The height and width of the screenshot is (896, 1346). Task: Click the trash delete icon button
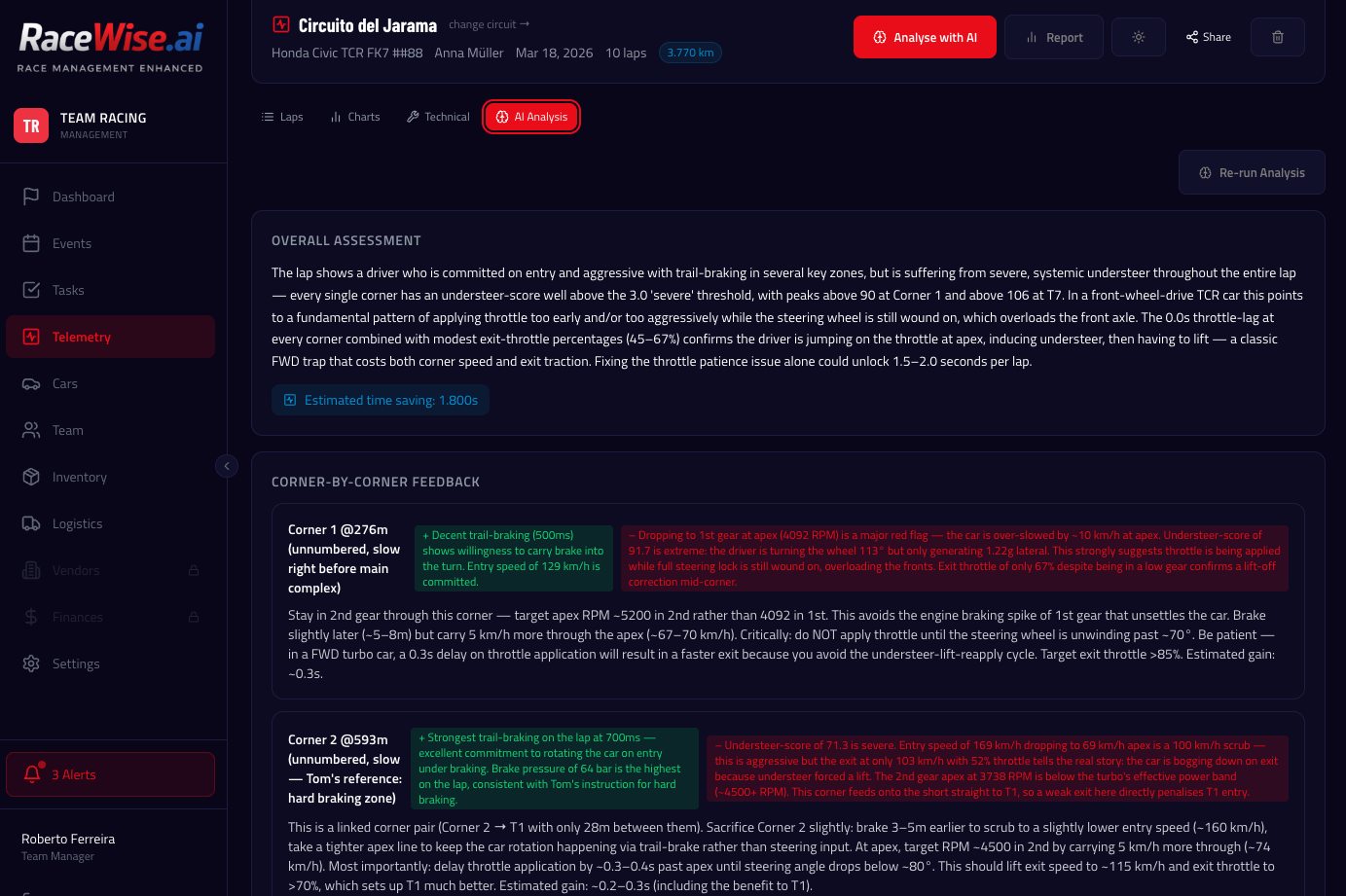pyautogui.click(x=1277, y=37)
